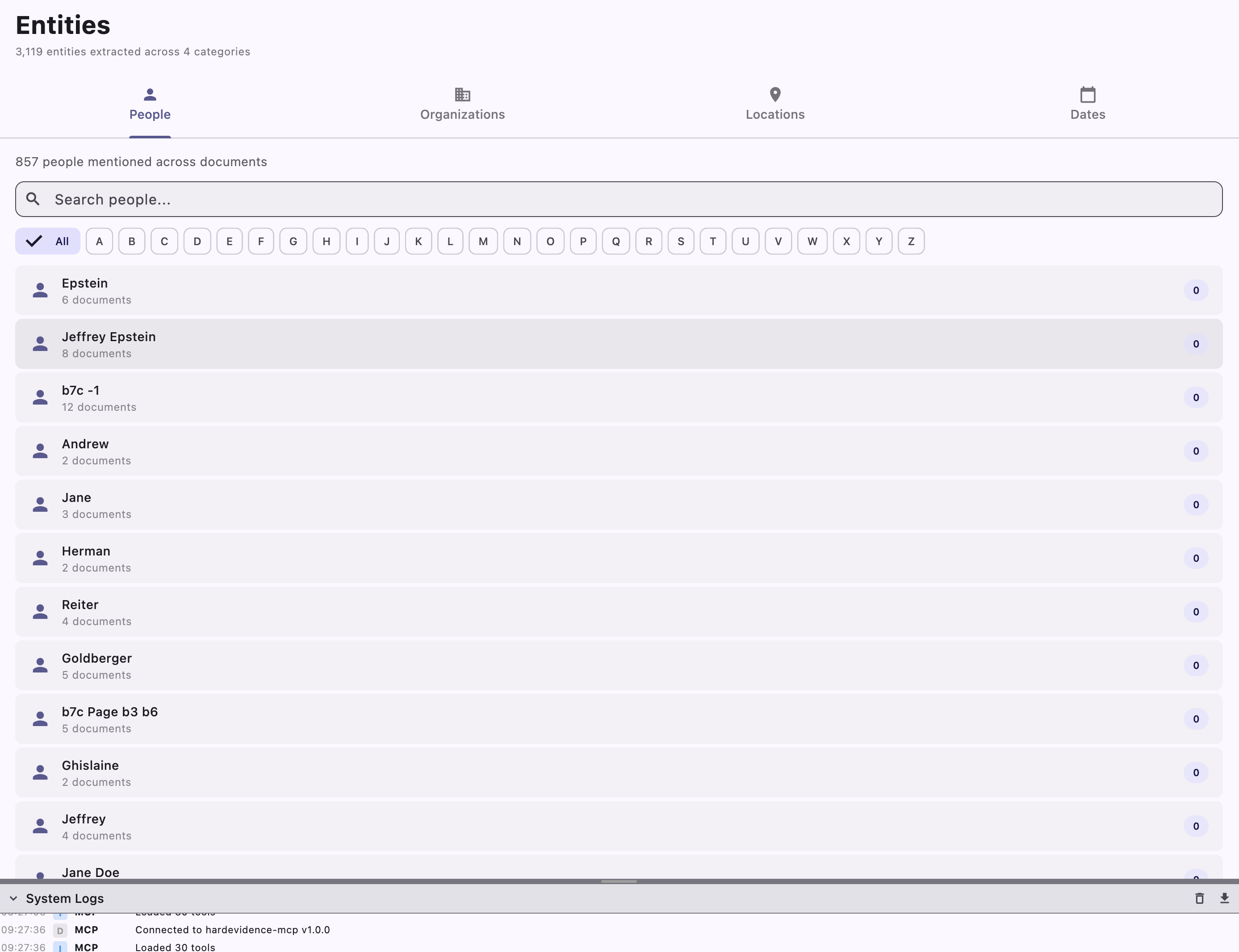Enable the letter E filter chip
The height and width of the screenshot is (952, 1239).
click(x=230, y=242)
